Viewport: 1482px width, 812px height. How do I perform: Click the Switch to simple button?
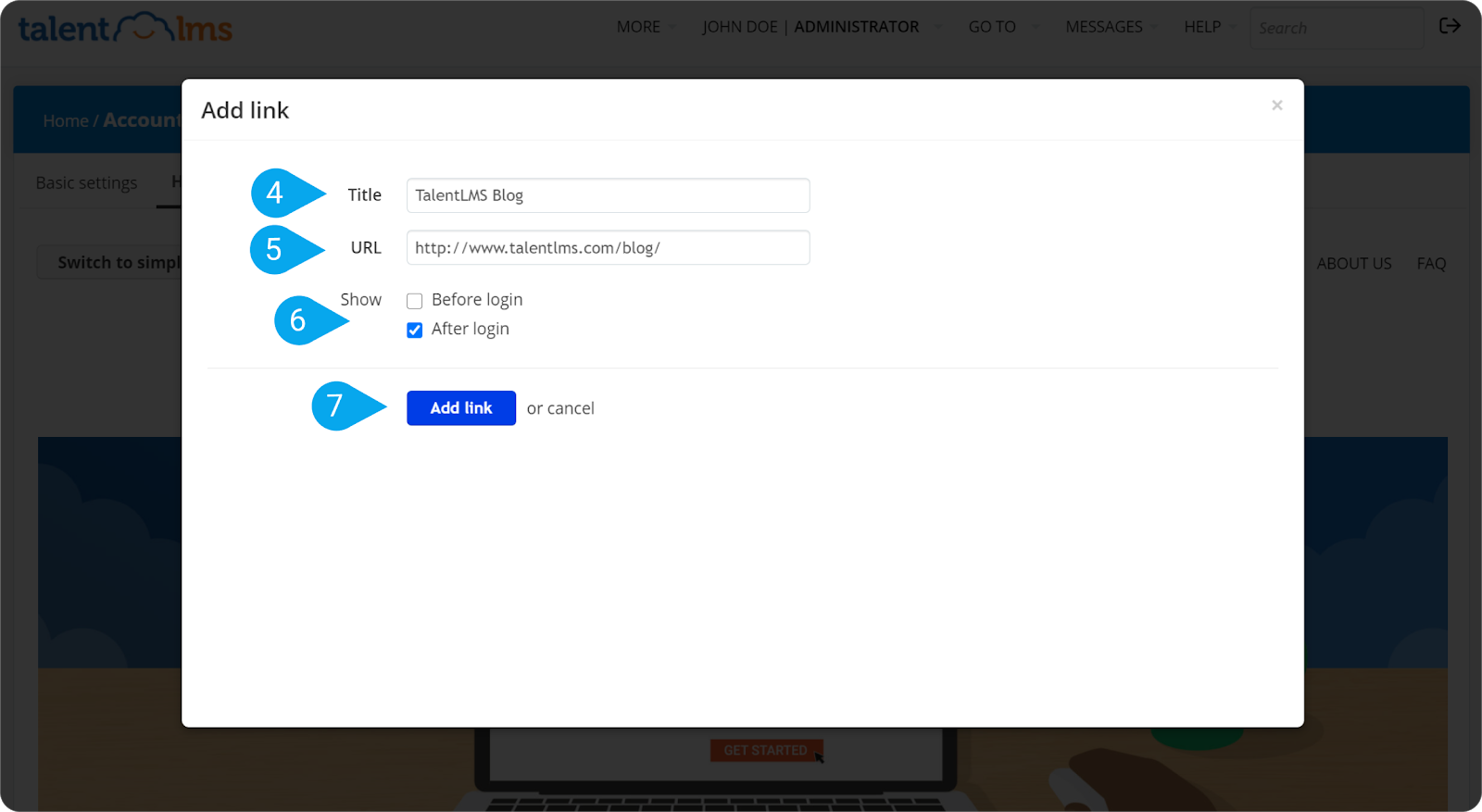(x=111, y=262)
